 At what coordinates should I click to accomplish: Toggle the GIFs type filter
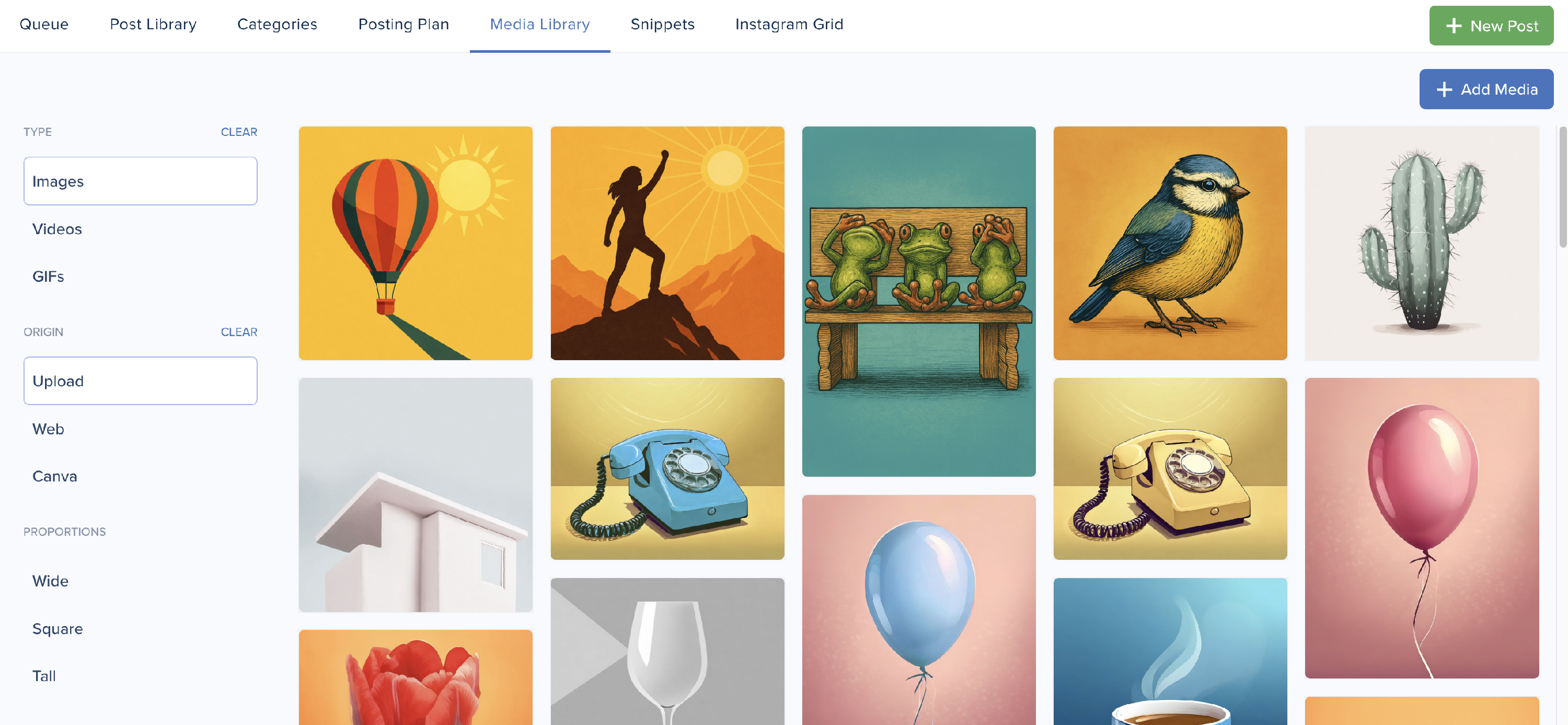coord(141,277)
